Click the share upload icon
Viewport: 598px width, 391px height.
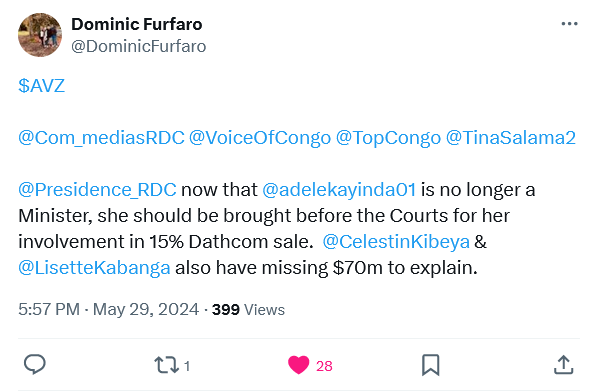tap(563, 365)
